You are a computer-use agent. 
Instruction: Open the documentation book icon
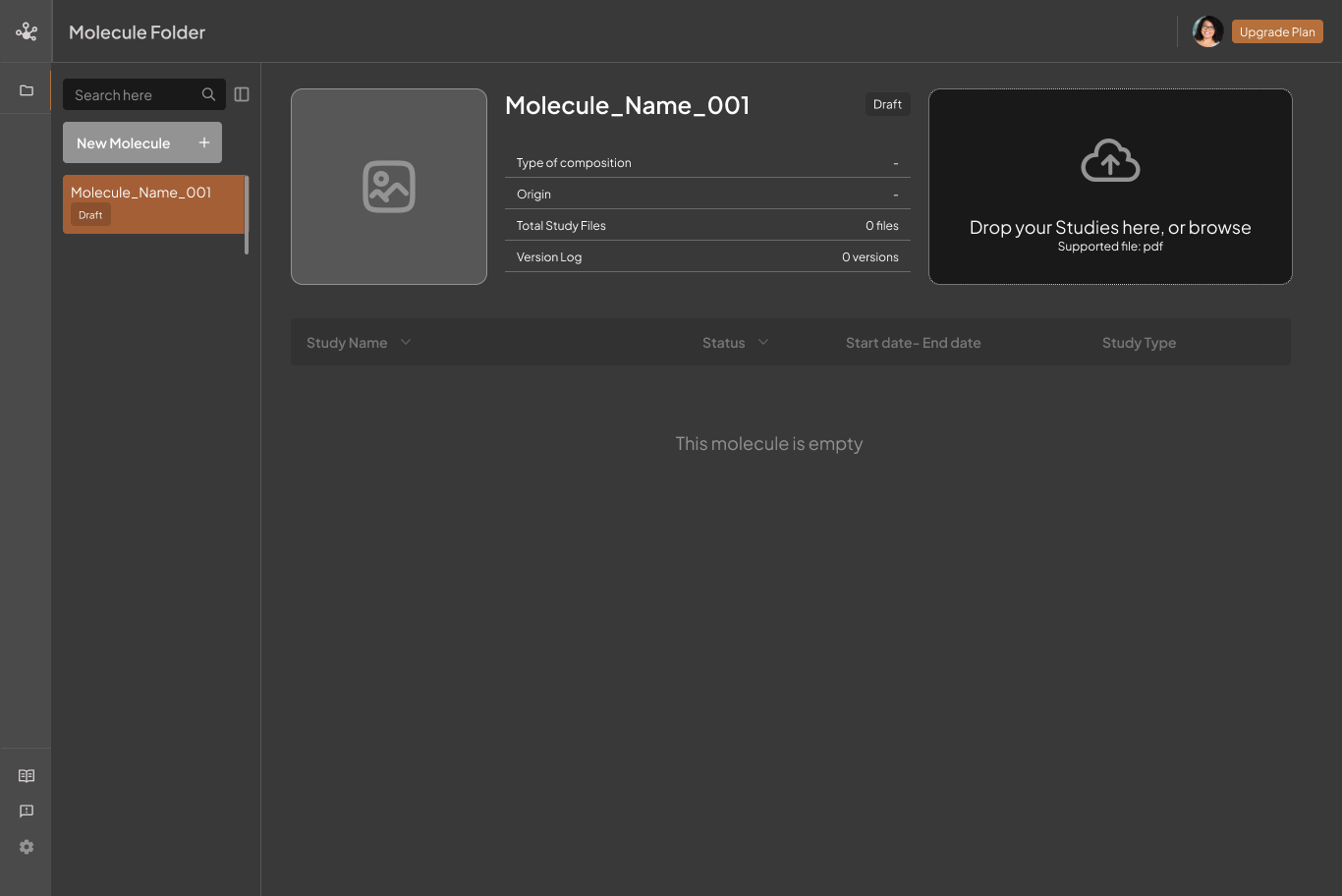[27, 776]
